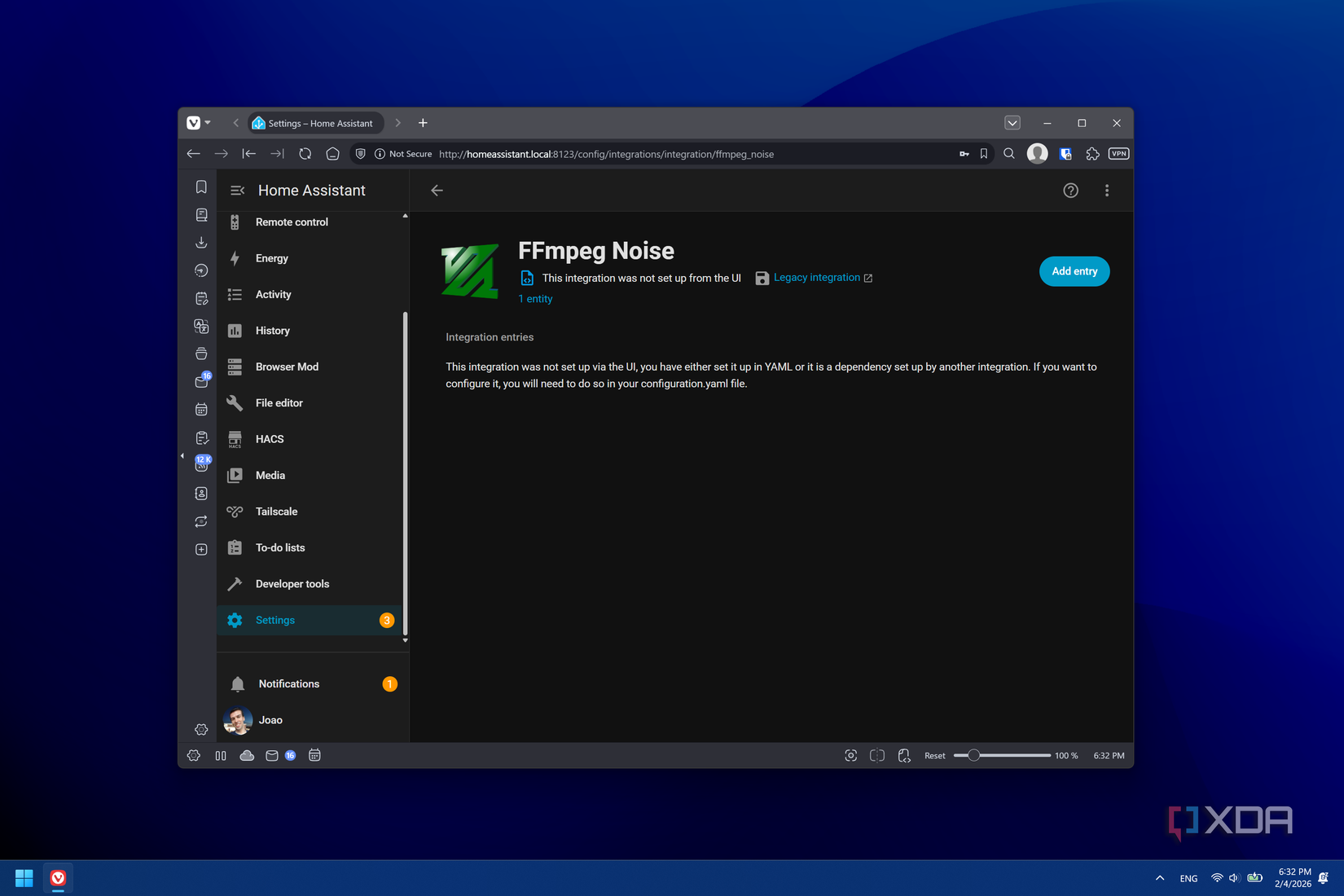Bookmark this page in the address bar

[x=984, y=154]
